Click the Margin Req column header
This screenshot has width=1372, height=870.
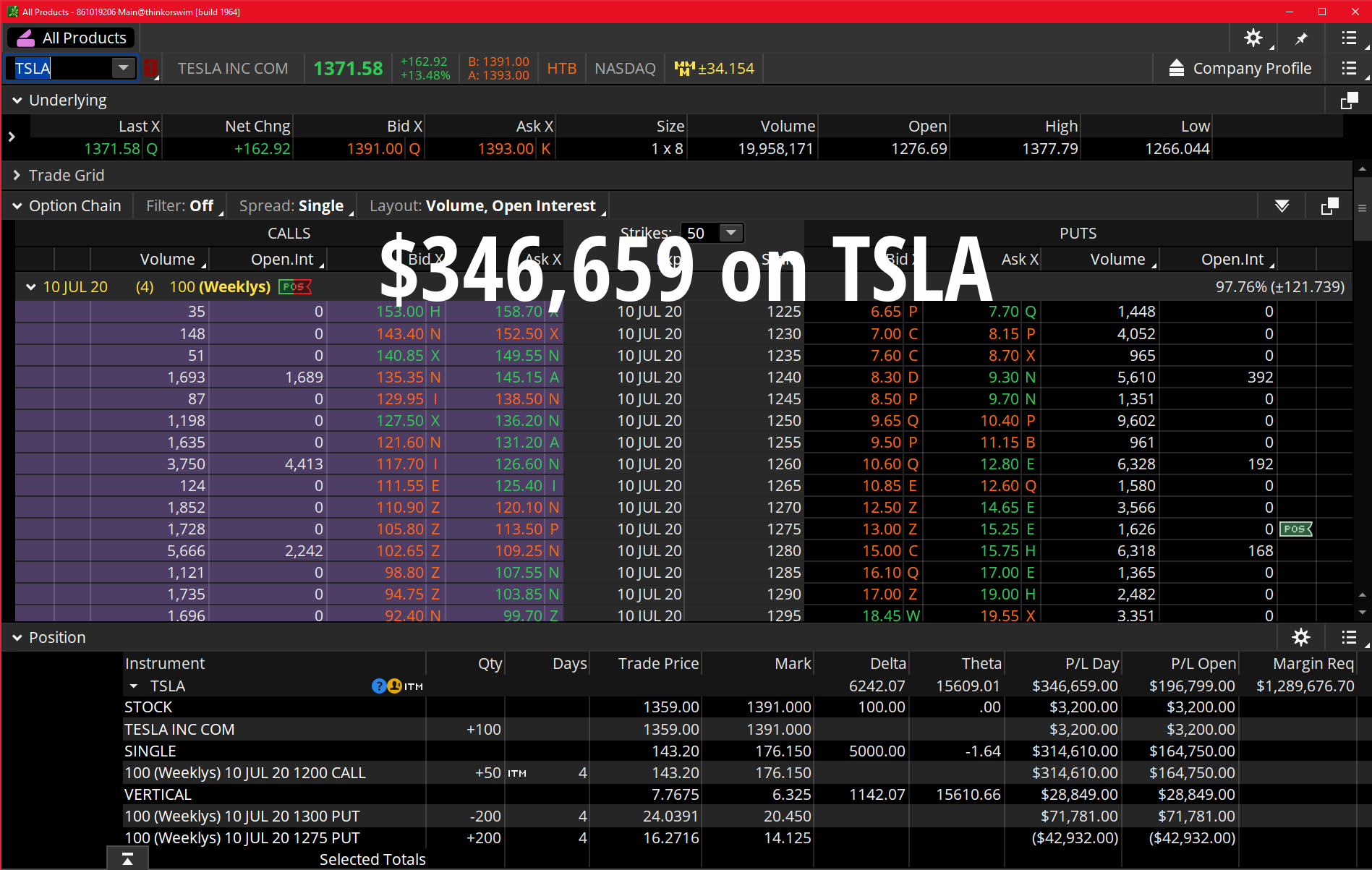[x=1313, y=663]
